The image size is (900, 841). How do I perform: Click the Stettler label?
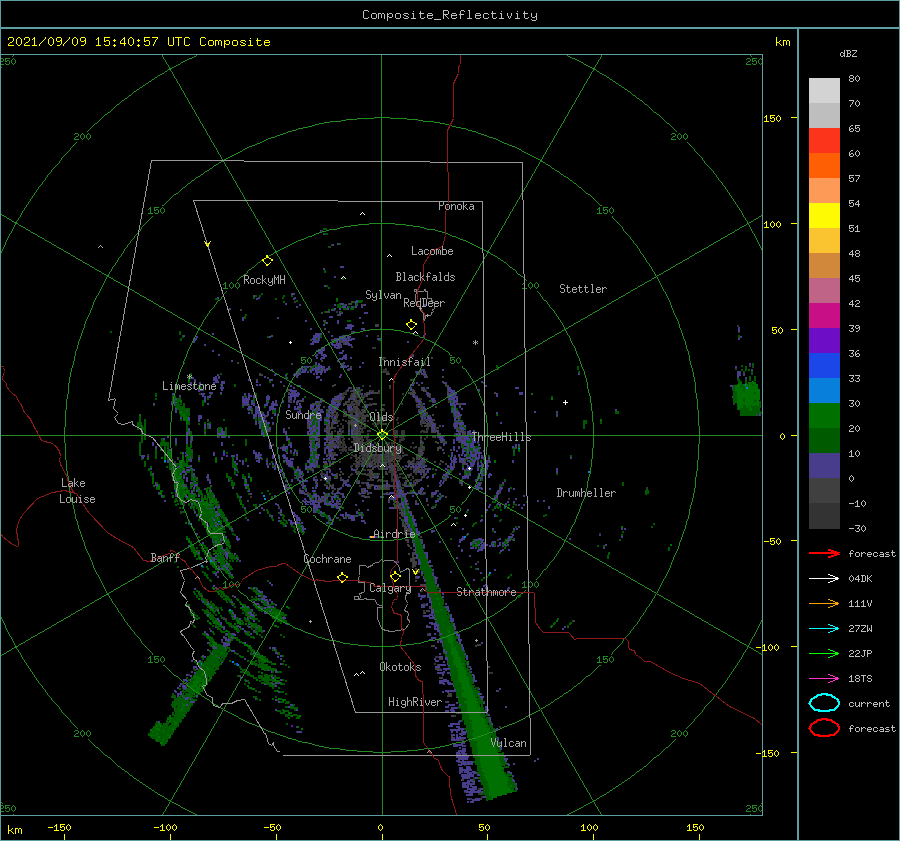tap(583, 289)
